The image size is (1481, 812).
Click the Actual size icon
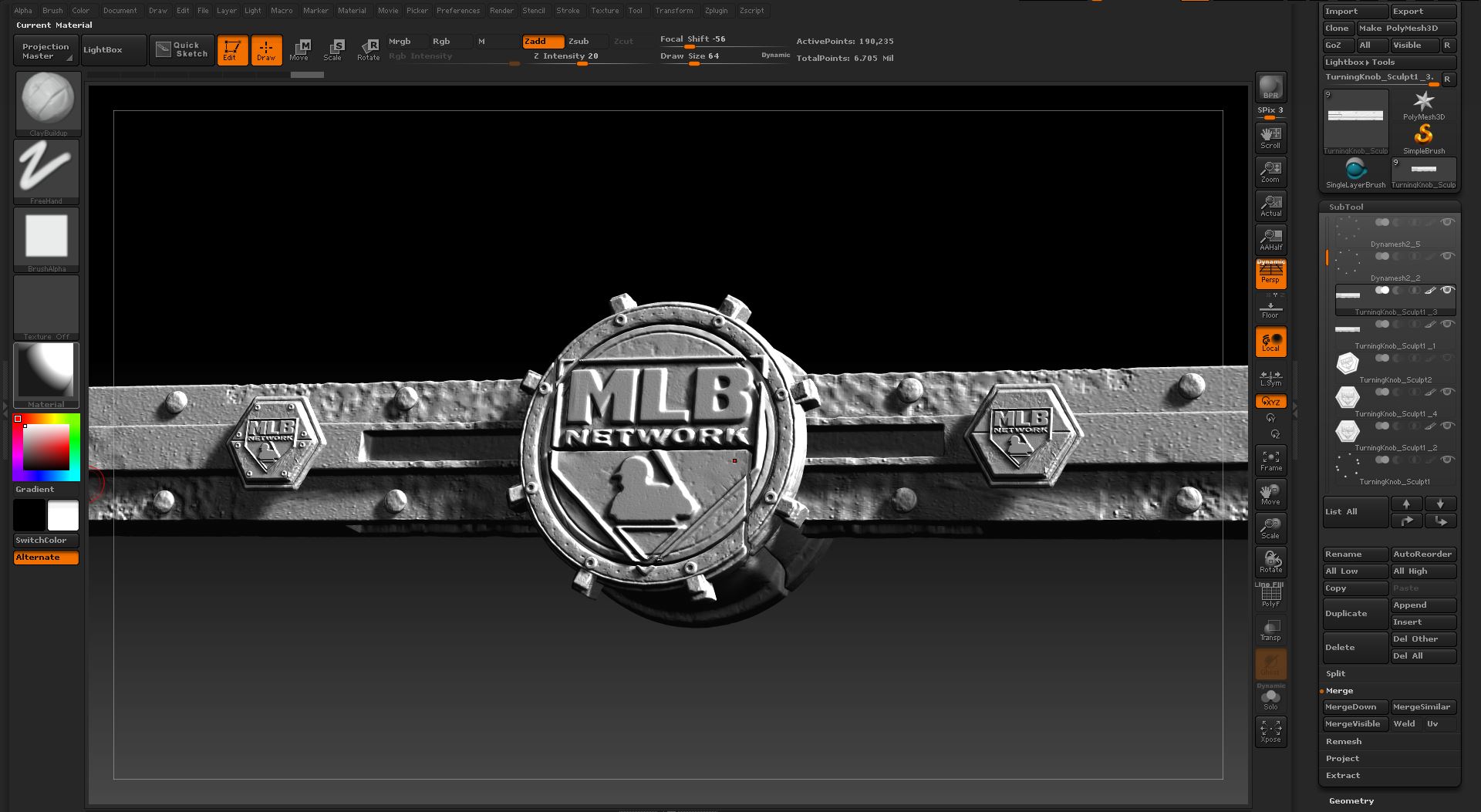(1270, 205)
